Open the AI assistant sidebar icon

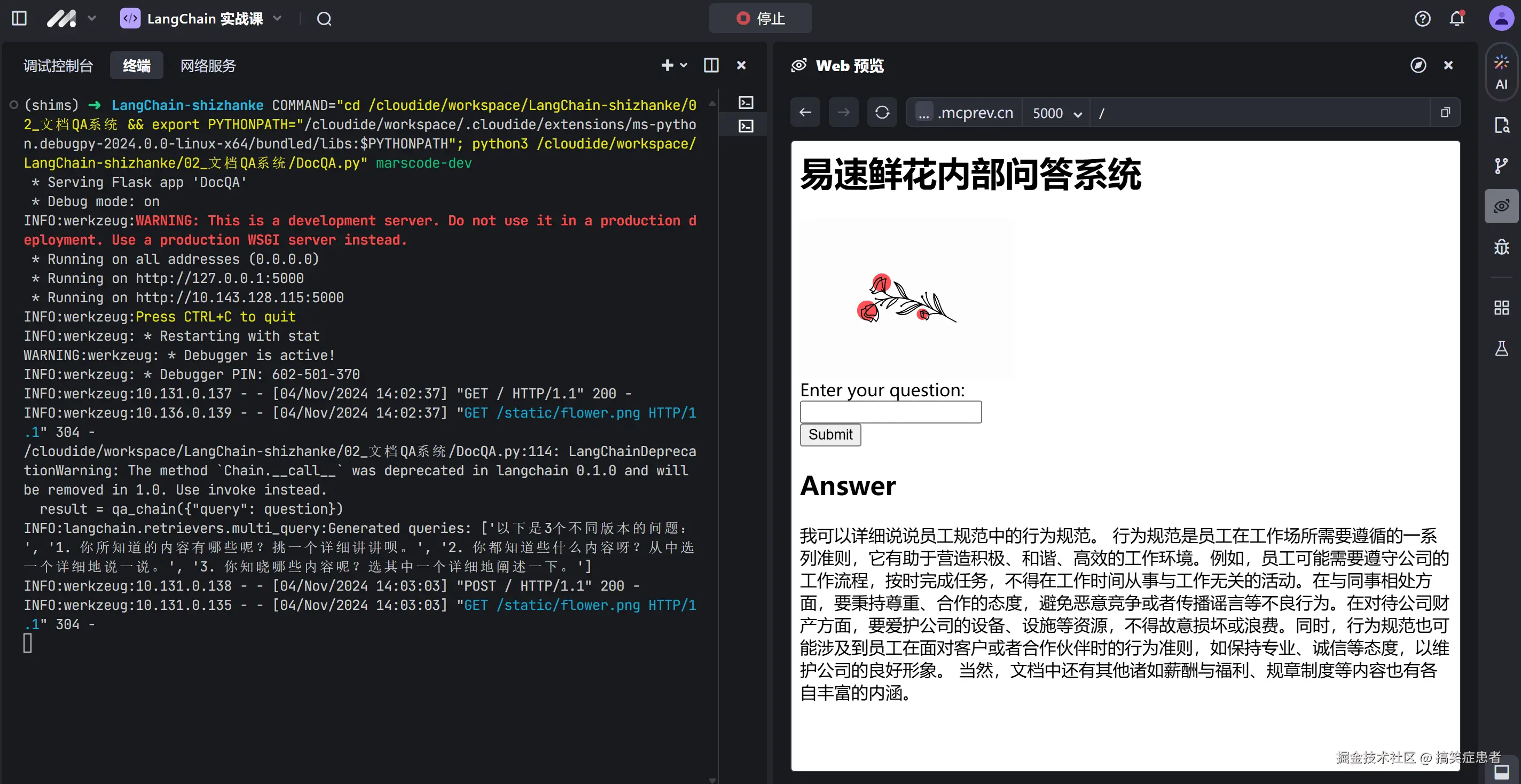click(1502, 72)
